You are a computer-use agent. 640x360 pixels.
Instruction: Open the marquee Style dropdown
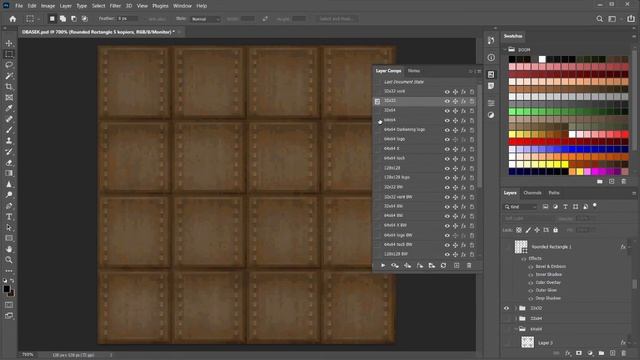coord(206,19)
